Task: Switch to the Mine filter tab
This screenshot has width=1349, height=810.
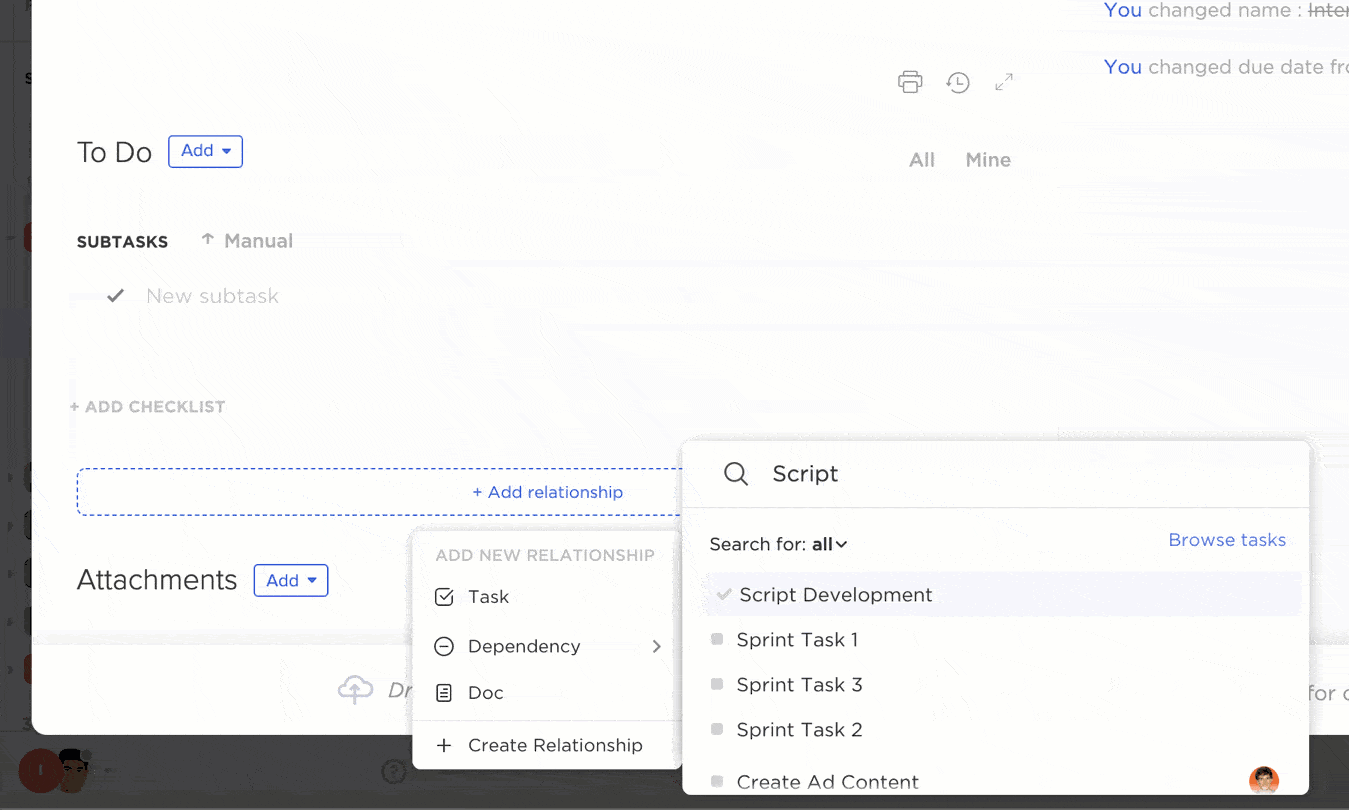Action: pos(987,160)
